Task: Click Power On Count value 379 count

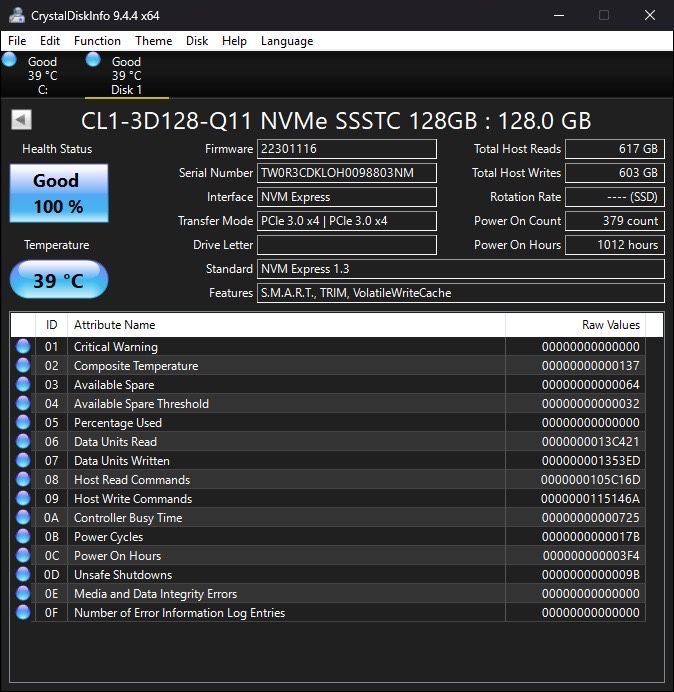Action: point(615,221)
